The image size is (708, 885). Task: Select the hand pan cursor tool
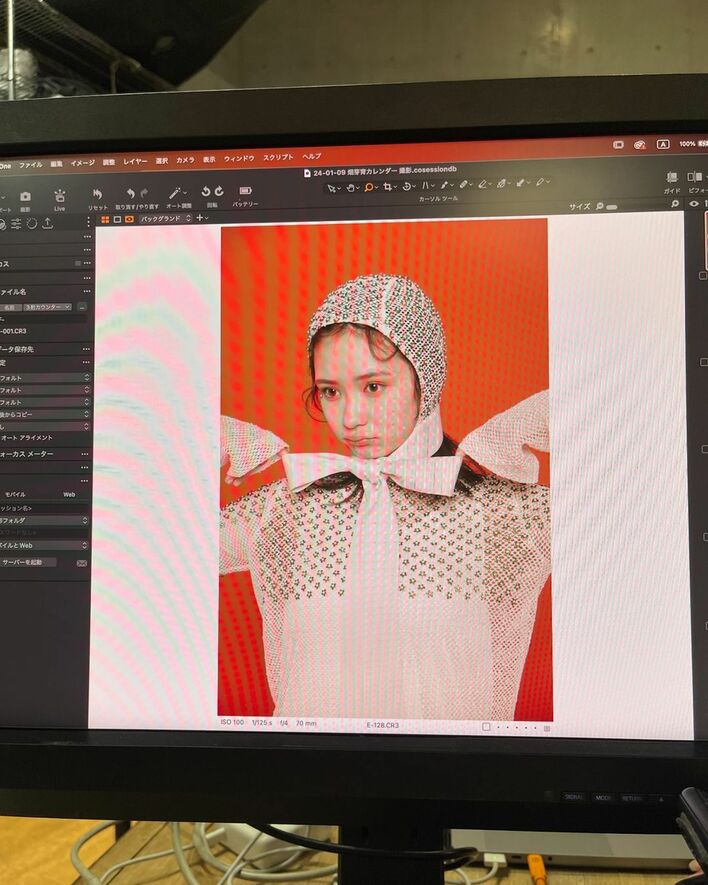point(351,187)
